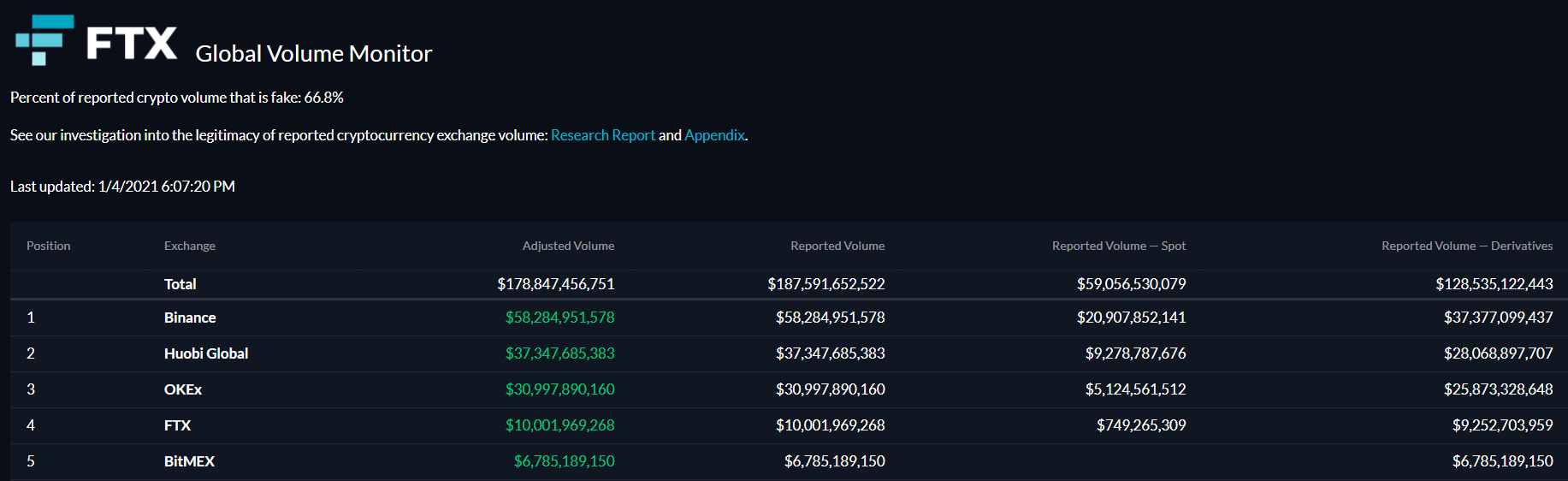Select the Binance exchange name
This screenshot has height=481, width=1568.
point(190,318)
